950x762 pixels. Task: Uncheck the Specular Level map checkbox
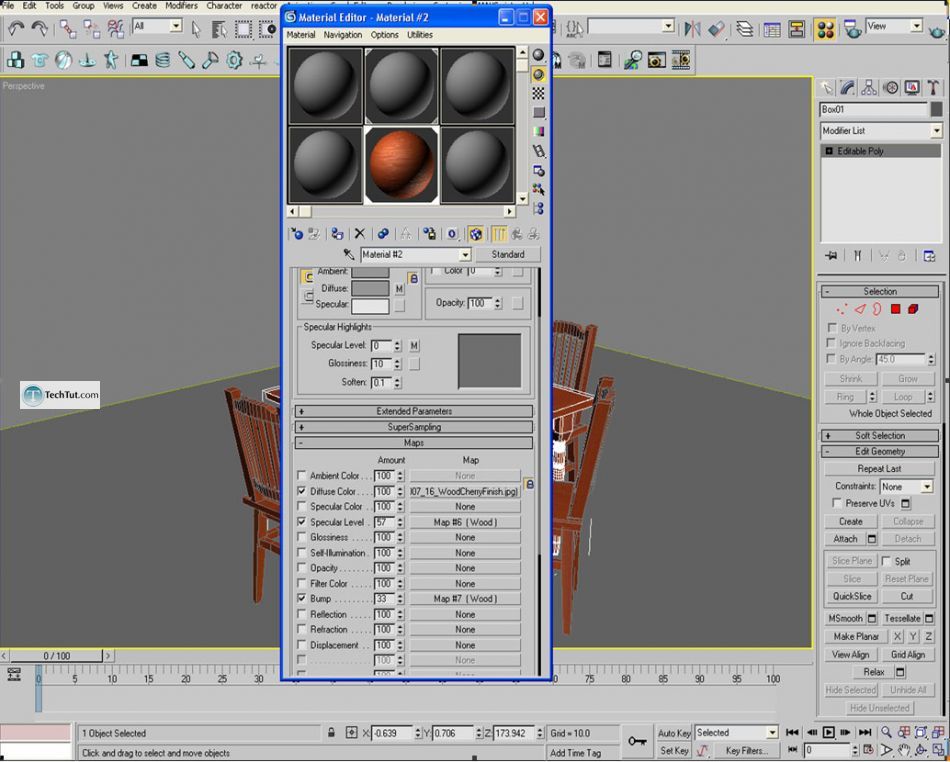(x=302, y=522)
